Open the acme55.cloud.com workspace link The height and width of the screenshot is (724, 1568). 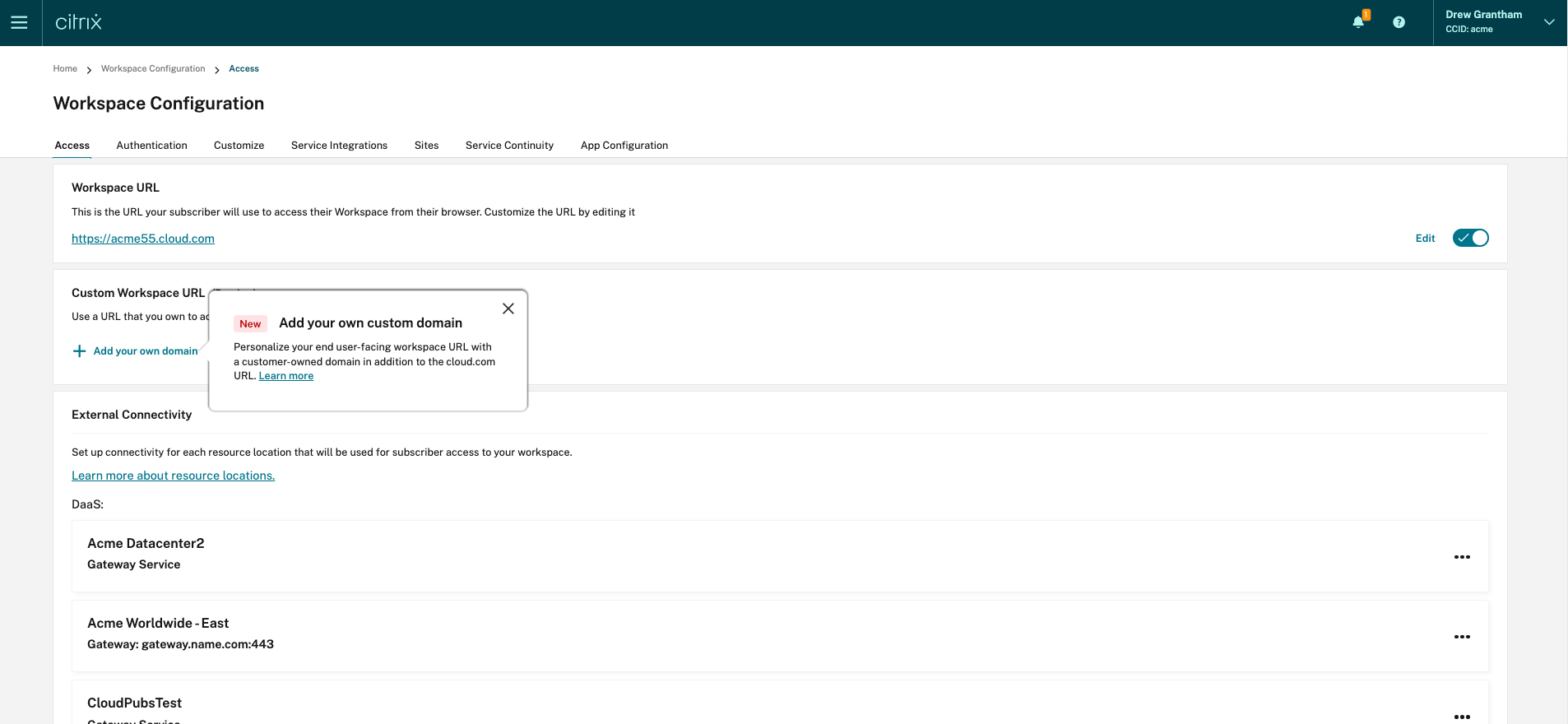click(143, 239)
